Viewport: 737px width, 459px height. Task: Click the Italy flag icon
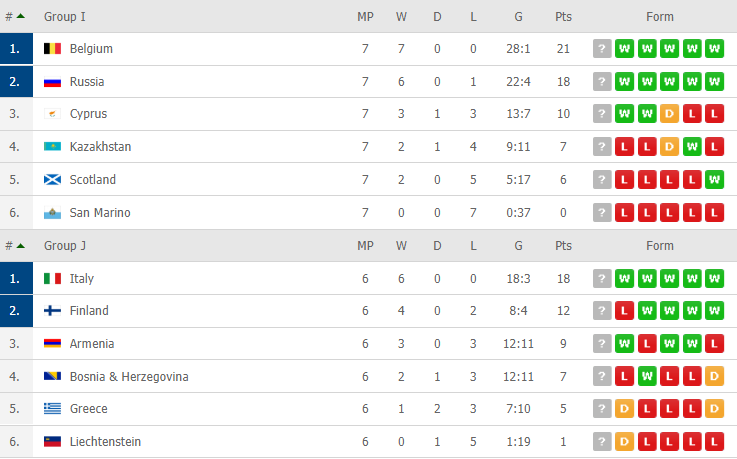click(x=52, y=279)
